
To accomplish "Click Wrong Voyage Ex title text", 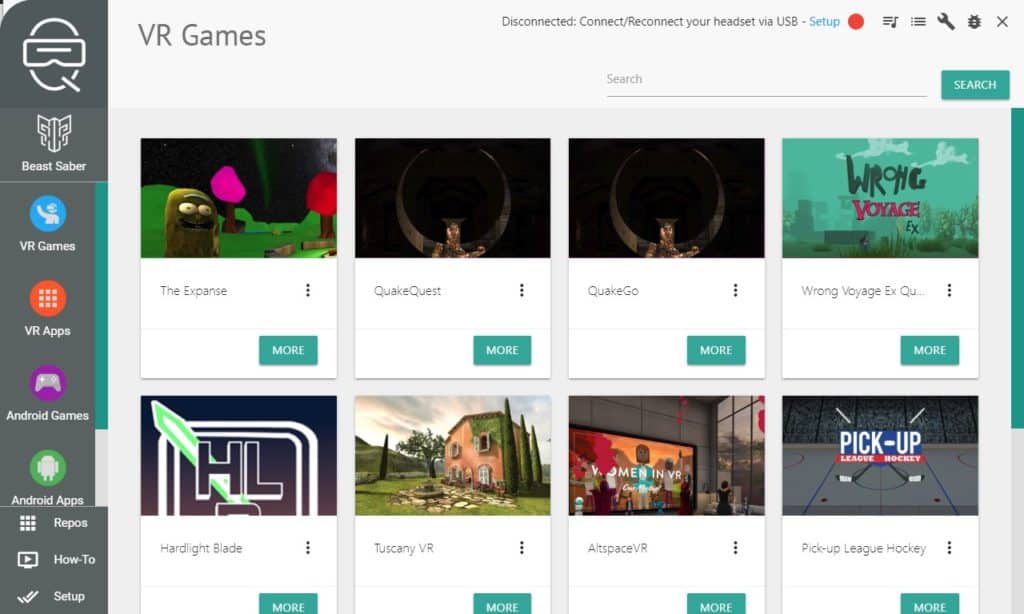I will (862, 291).
